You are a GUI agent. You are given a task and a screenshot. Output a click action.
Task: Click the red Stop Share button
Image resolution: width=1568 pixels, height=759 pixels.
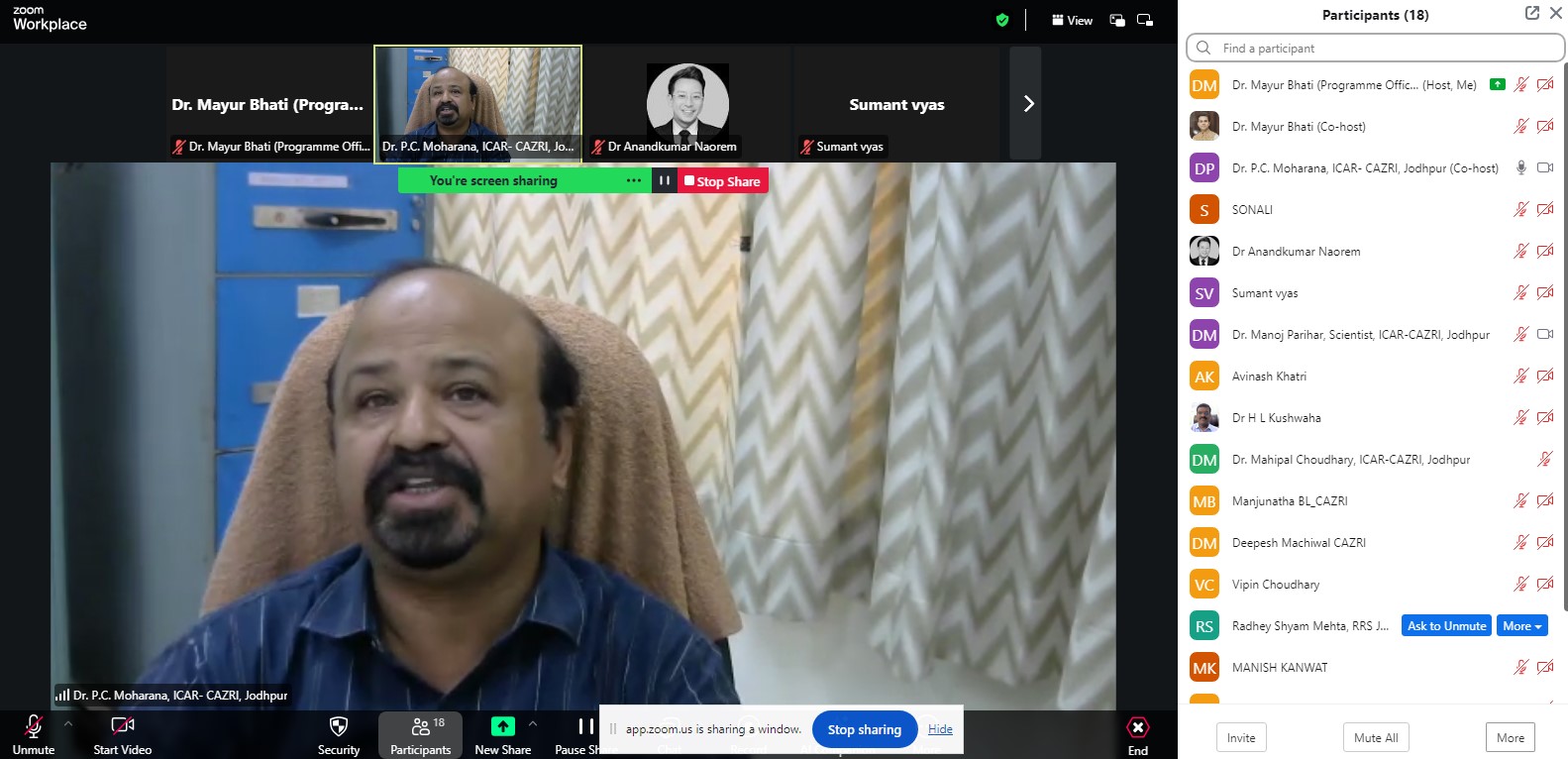(x=722, y=181)
